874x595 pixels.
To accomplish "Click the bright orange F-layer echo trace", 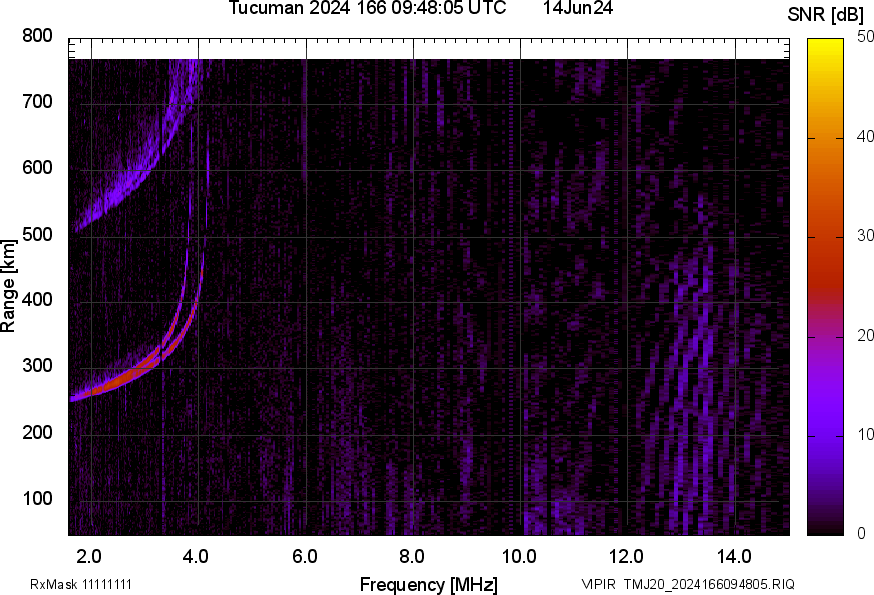I will point(125,381).
